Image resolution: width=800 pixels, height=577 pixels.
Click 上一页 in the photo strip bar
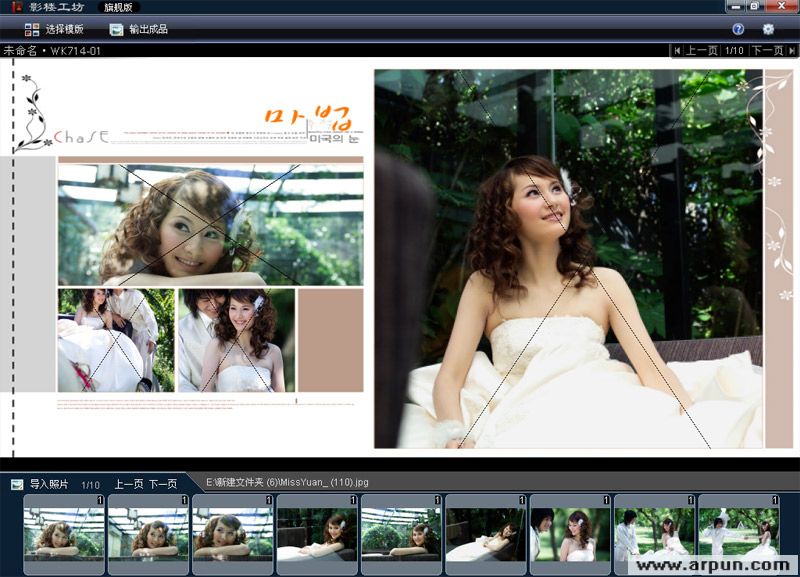coord(128,484)
